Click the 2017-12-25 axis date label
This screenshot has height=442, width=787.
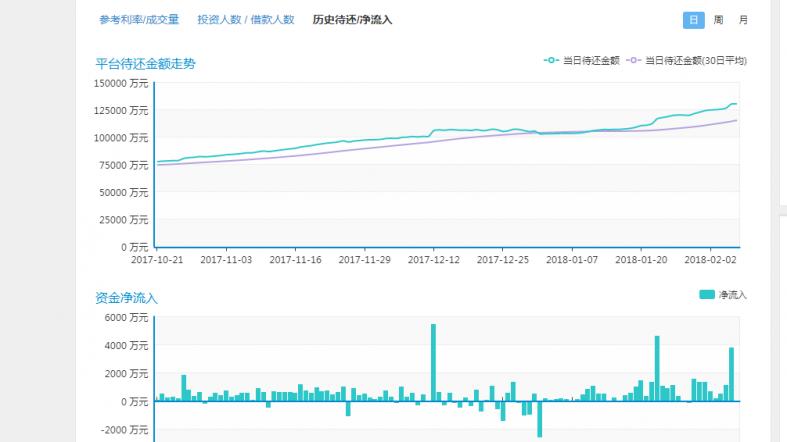click(x=503, y=259)
